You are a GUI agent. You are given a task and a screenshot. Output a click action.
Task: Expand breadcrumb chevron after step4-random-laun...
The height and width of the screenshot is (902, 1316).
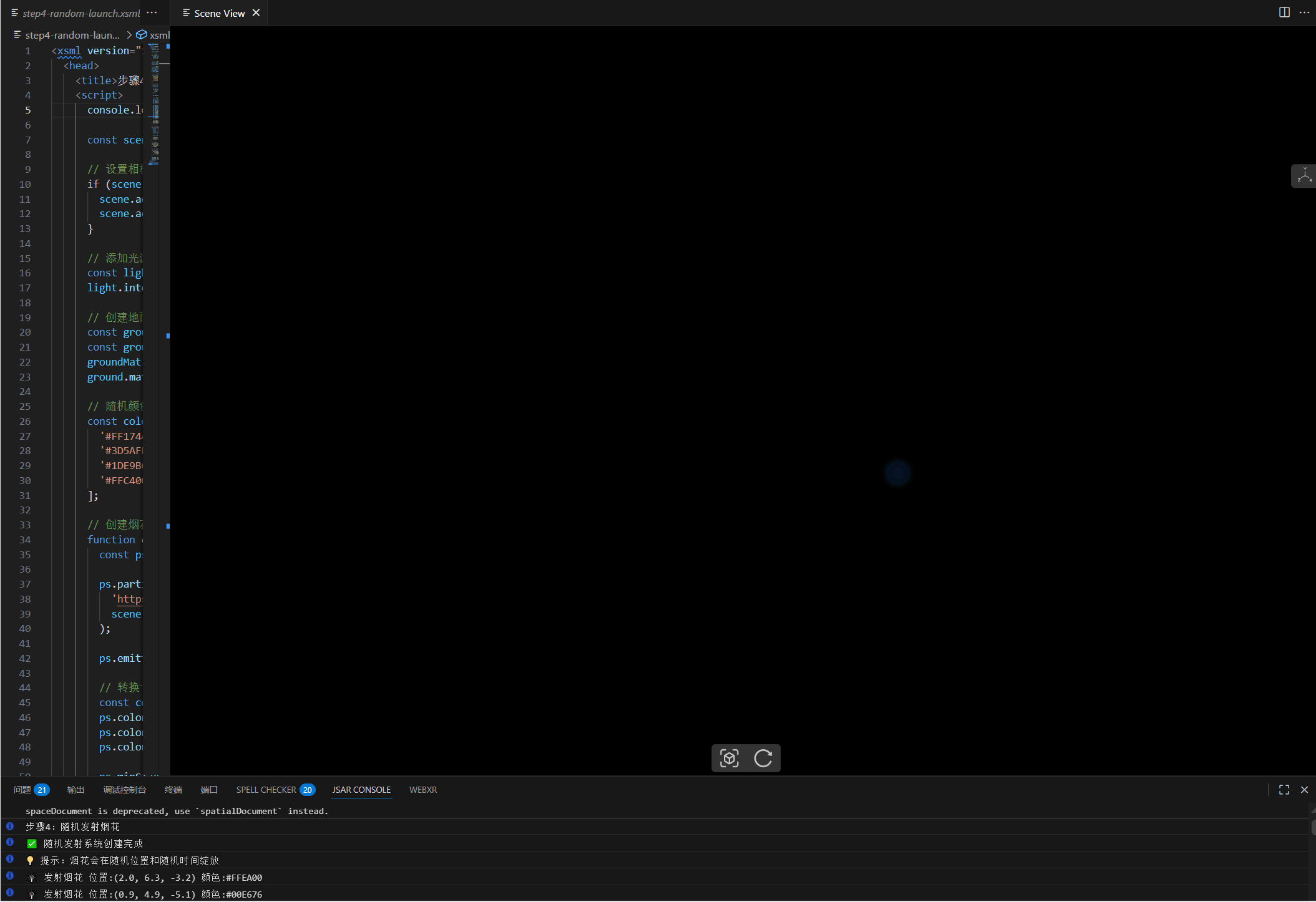(129, 35)
